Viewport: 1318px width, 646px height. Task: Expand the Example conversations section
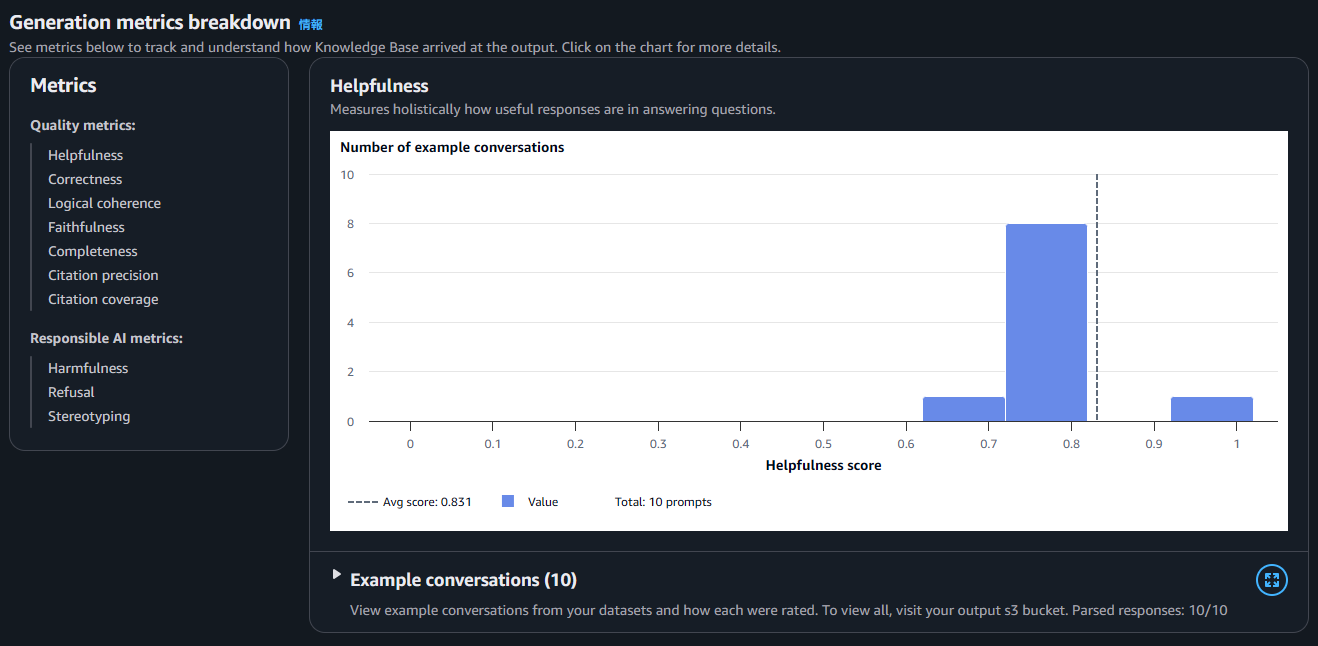tap(337, 575)
